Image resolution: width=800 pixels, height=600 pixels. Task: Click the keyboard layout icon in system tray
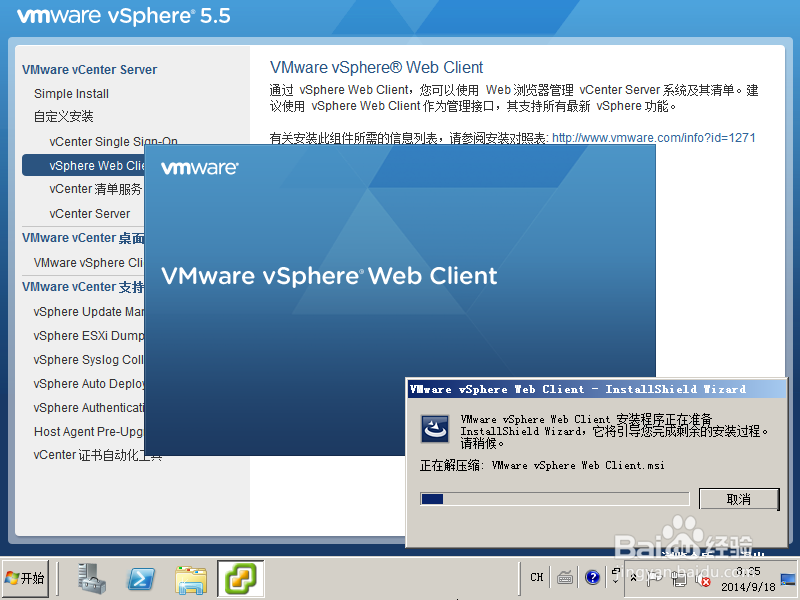[565, 577]
